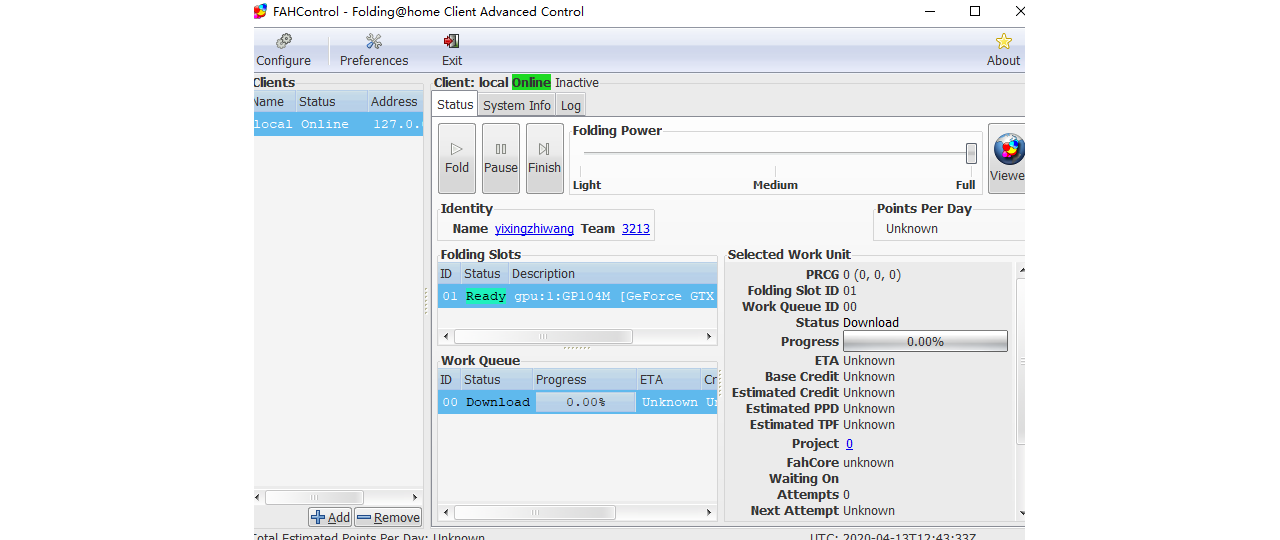Click Work Queue scrollbar right arrow

click(709, 512)
